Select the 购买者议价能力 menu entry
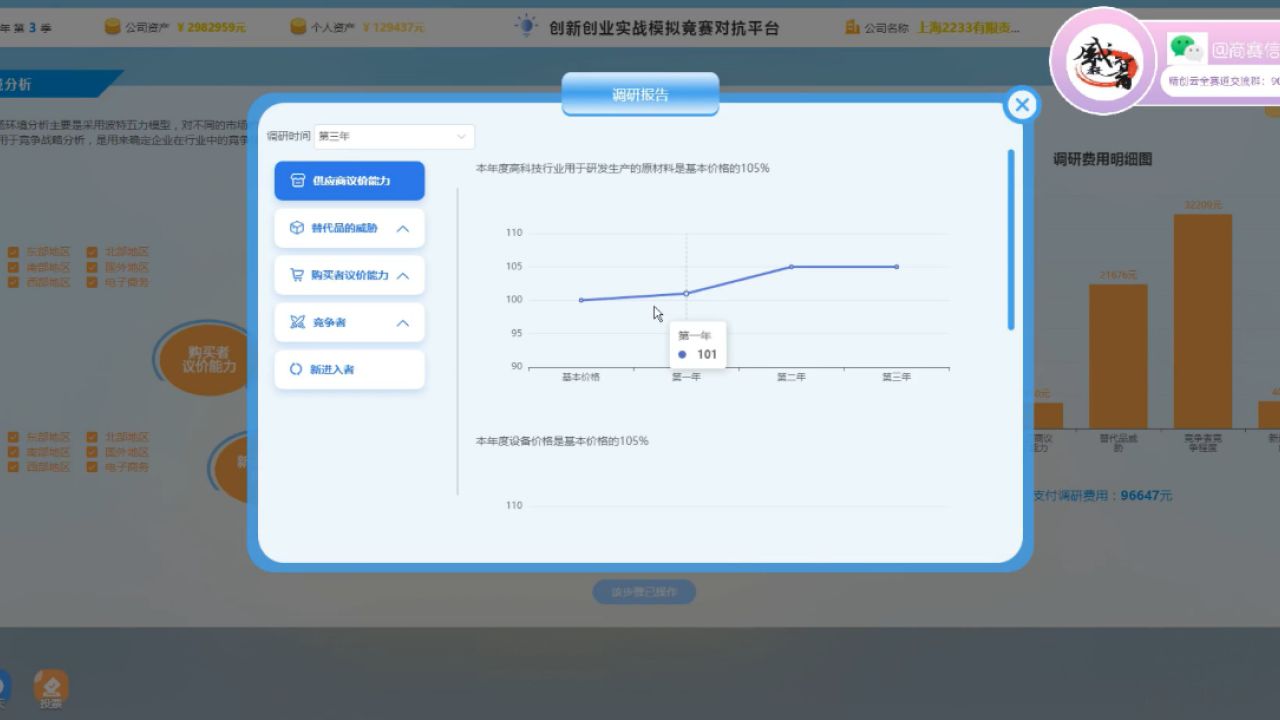 349,275
